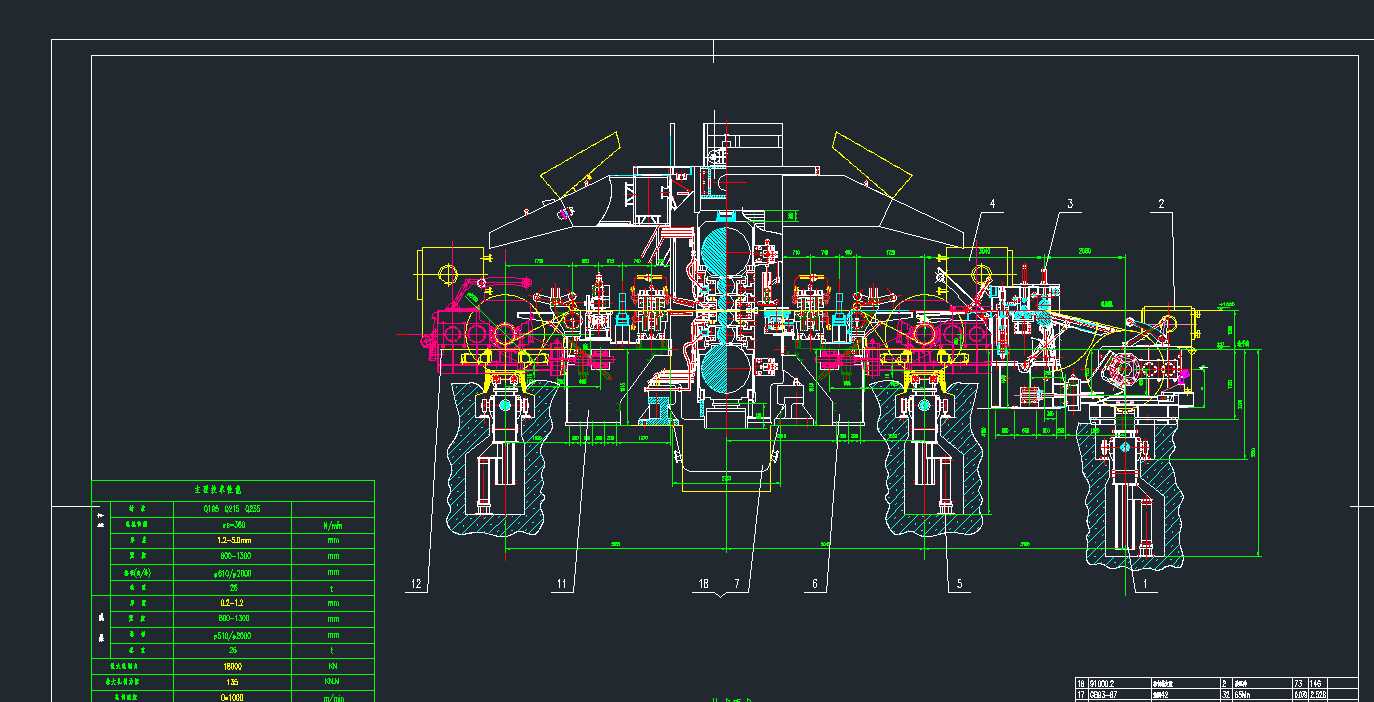The width and height of the screenshot is (1374, 702).
Task: Click part callout number 5
Action: click(x=959, y=584)
